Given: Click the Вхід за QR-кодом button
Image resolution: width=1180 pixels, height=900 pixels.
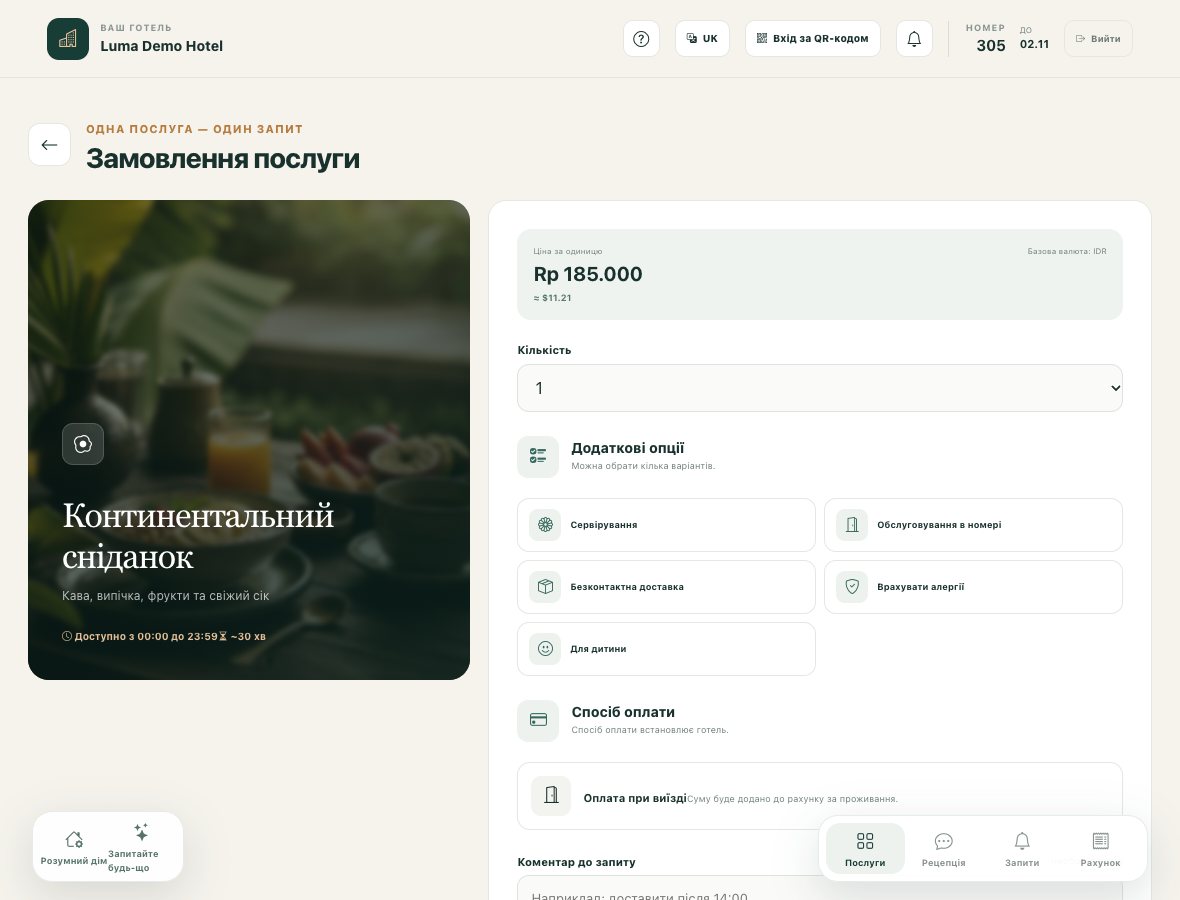Looking at the screenshot, I should 813,39.
